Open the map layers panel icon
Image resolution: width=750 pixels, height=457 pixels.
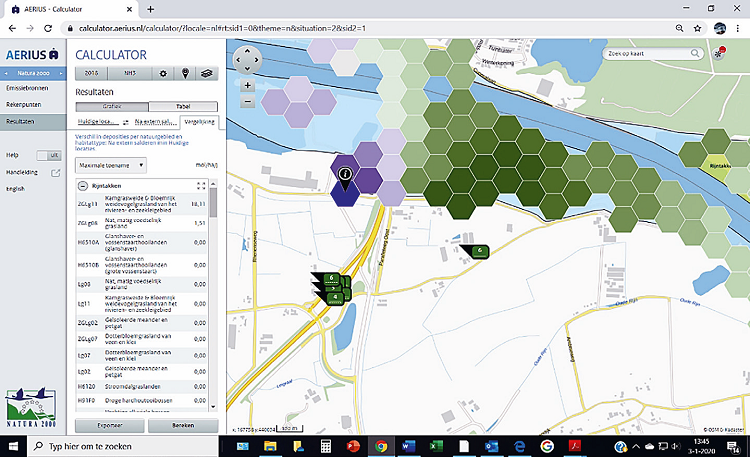[206, 73]
